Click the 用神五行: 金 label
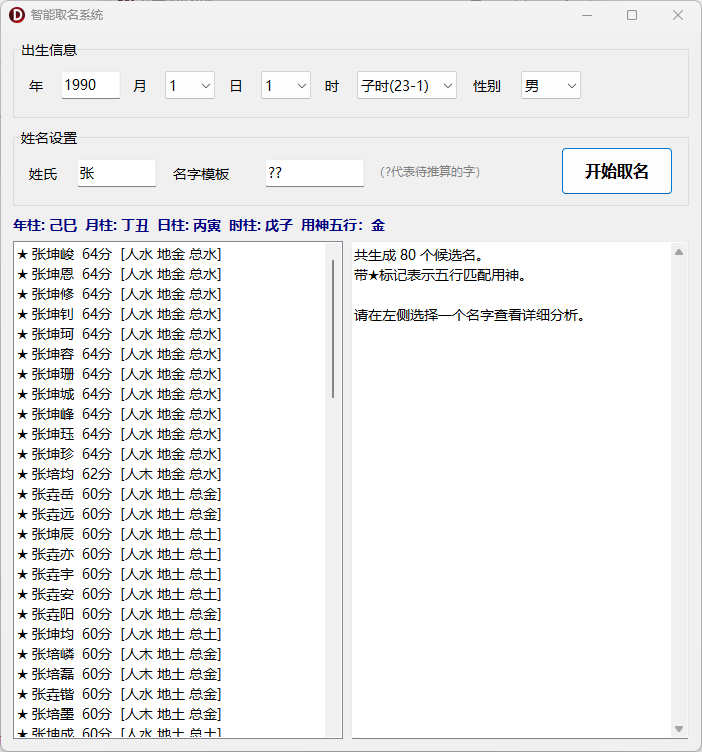702x752 pixels. click(x=343, y=225)
